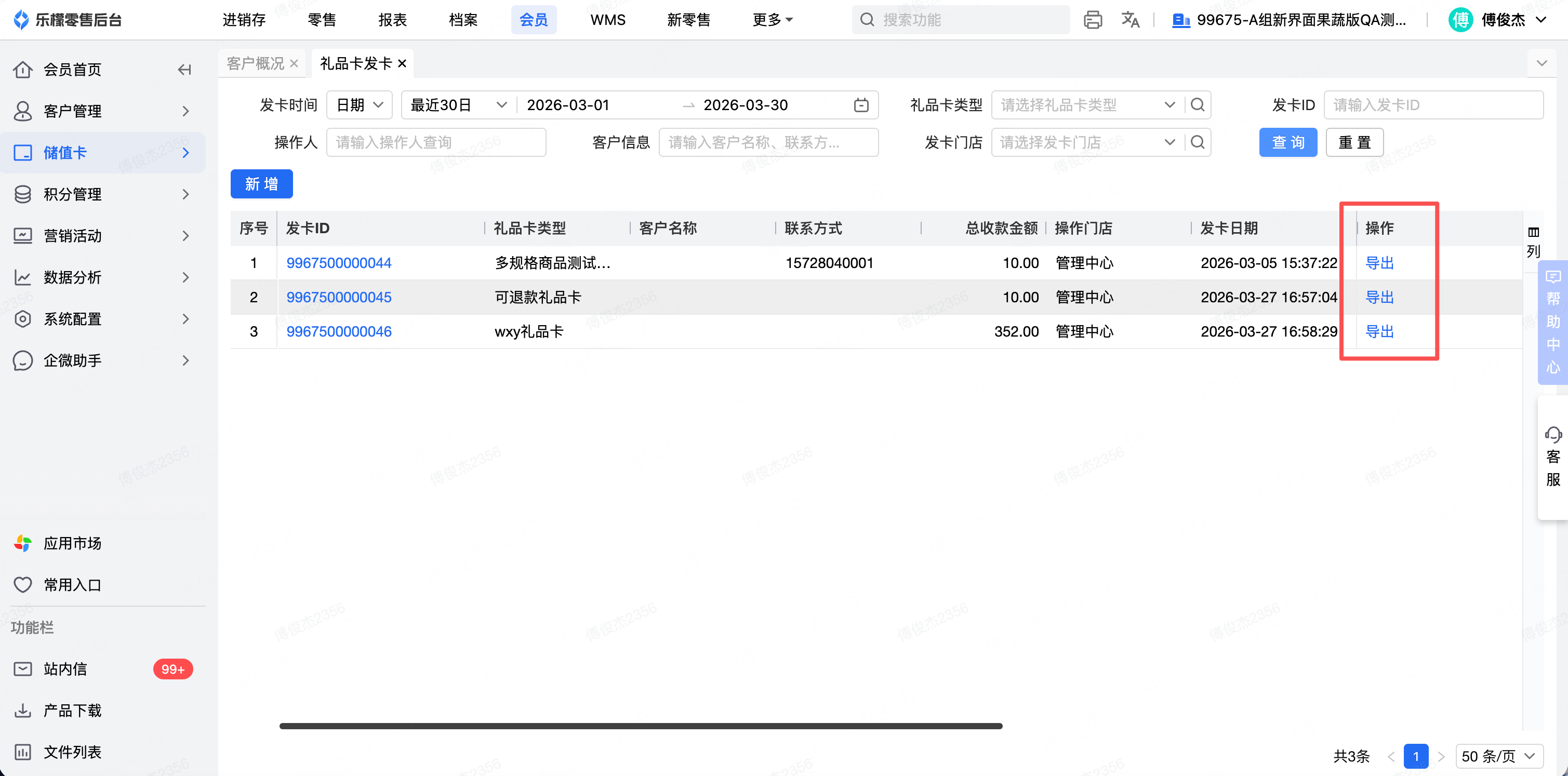
Task: Click search icon beside gift card type
Action: pos(1198,105)
